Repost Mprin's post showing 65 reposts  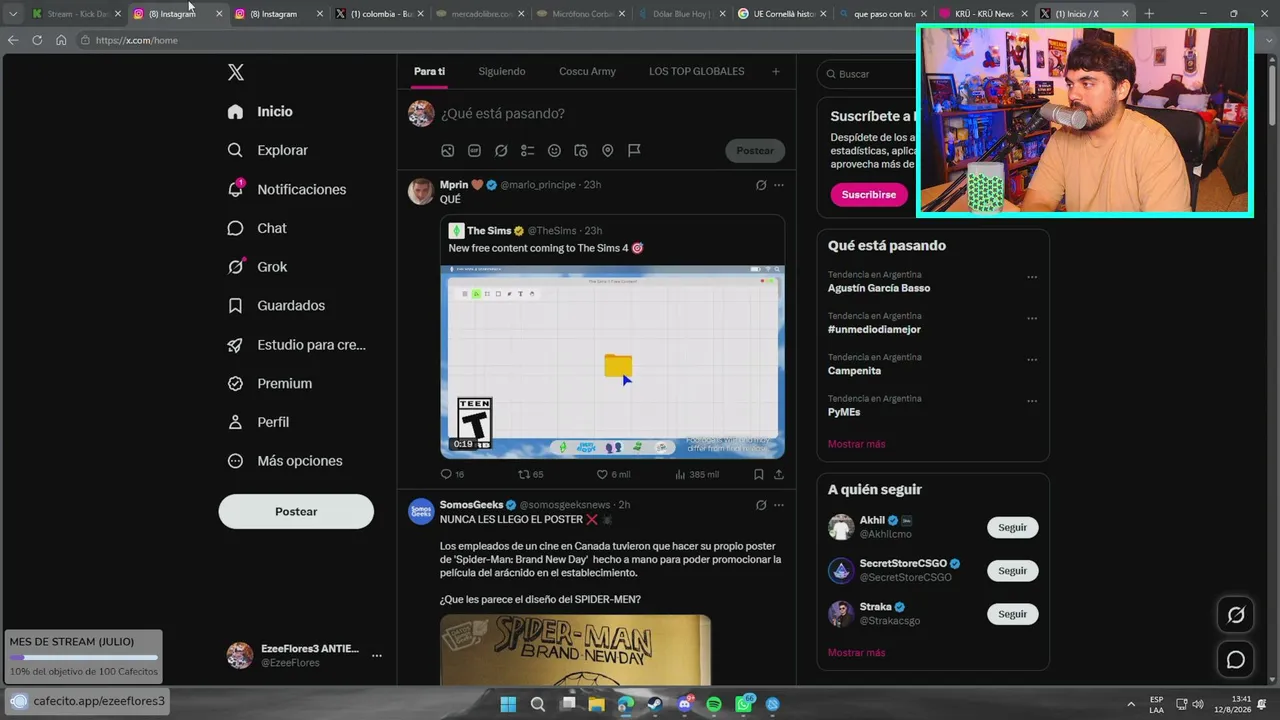point(531,474)
